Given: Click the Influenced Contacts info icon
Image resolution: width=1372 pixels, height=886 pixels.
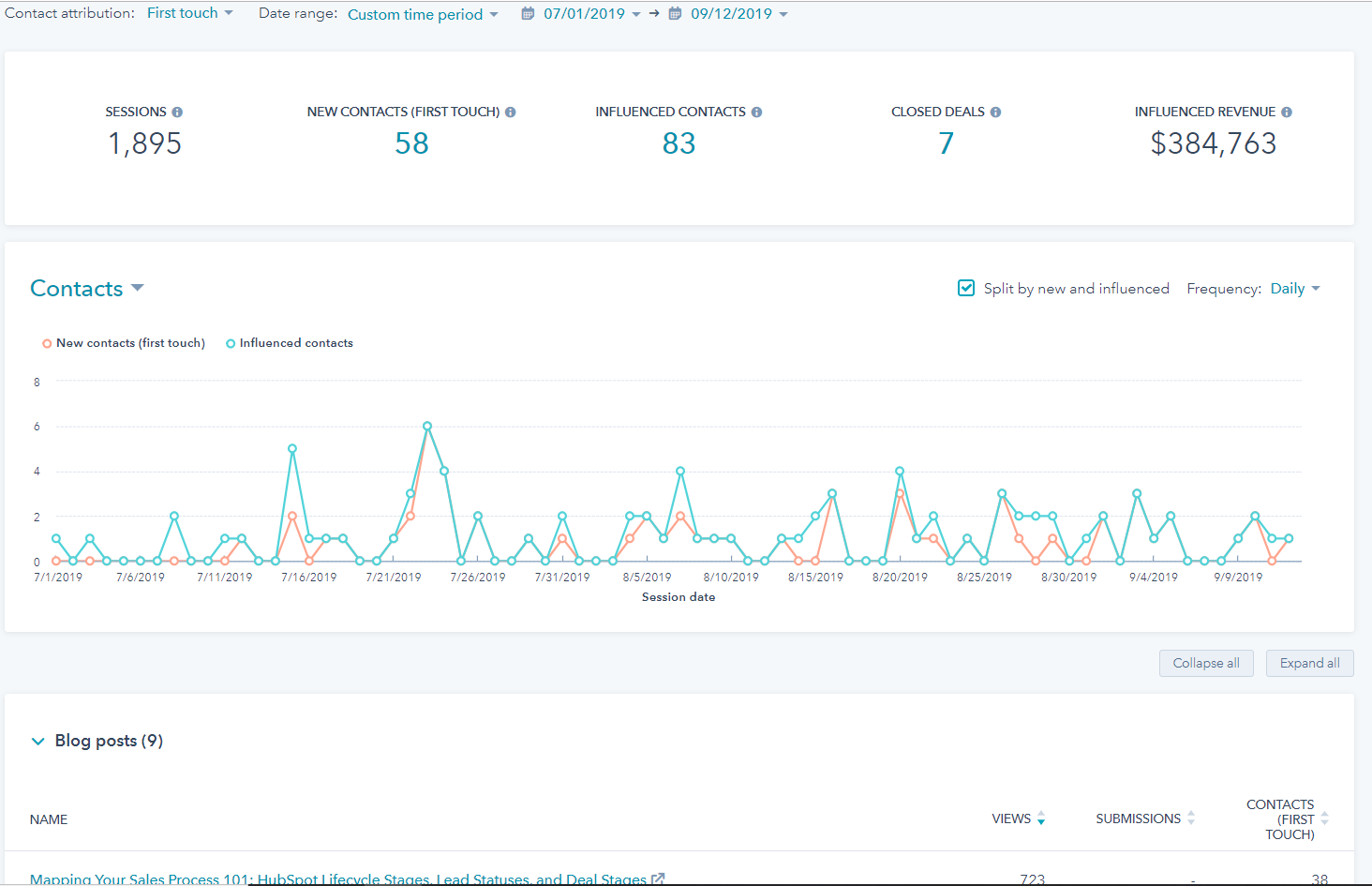Looking at the screenshot, I should [758, 112].
